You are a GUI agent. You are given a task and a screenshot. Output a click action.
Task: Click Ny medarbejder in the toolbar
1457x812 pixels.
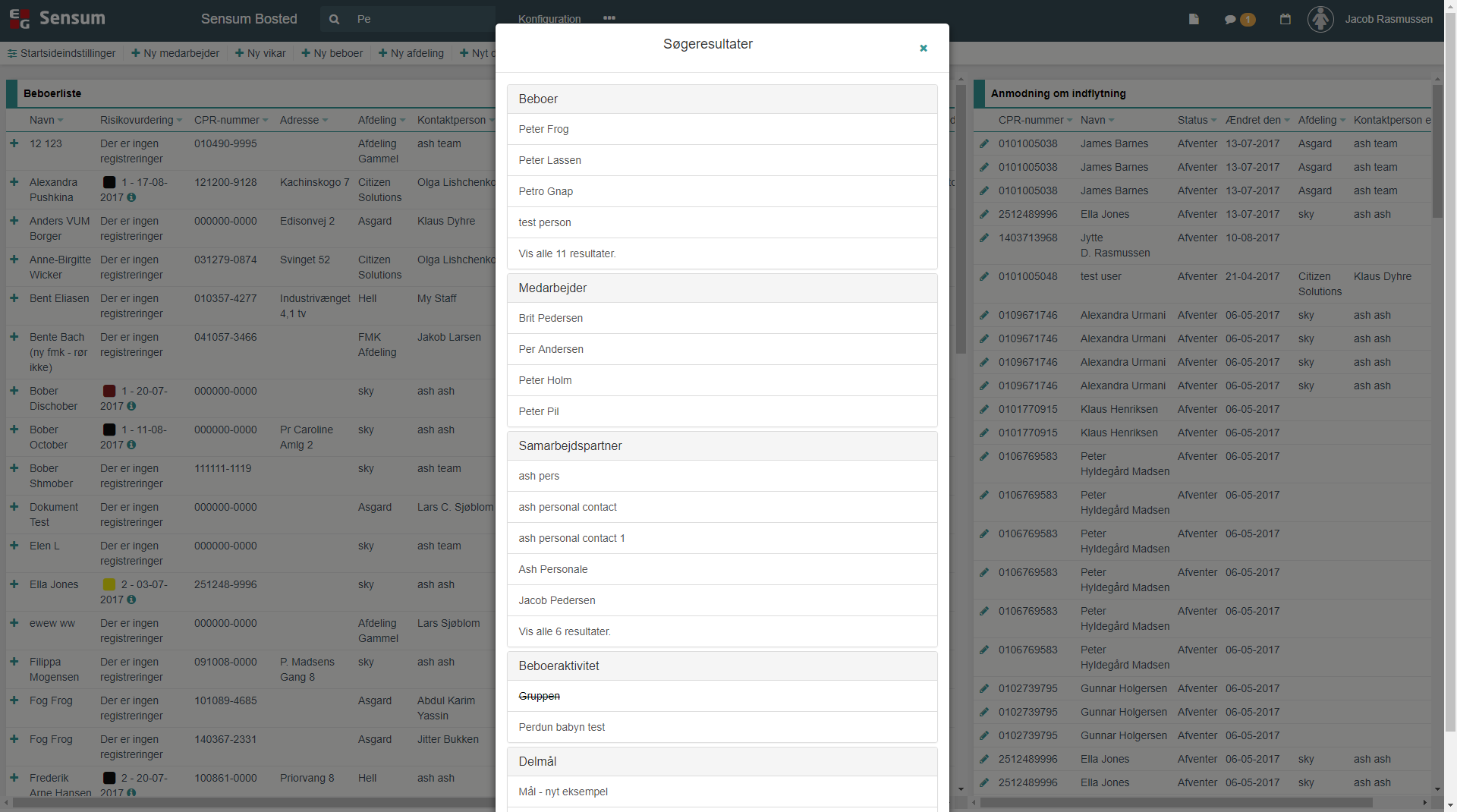pyautogui.click(x=175, y=53)
